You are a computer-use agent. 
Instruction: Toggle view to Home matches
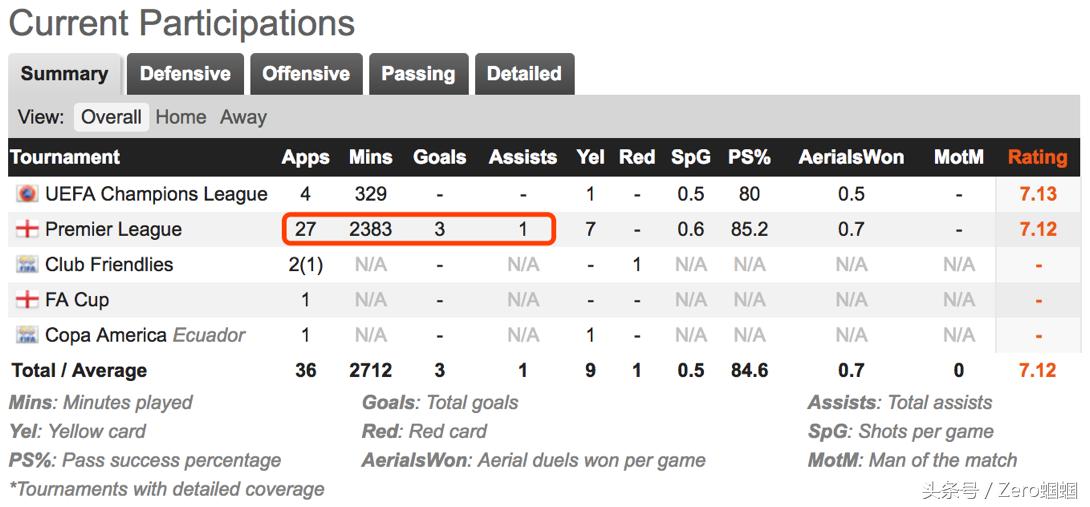tap(181, 117)
